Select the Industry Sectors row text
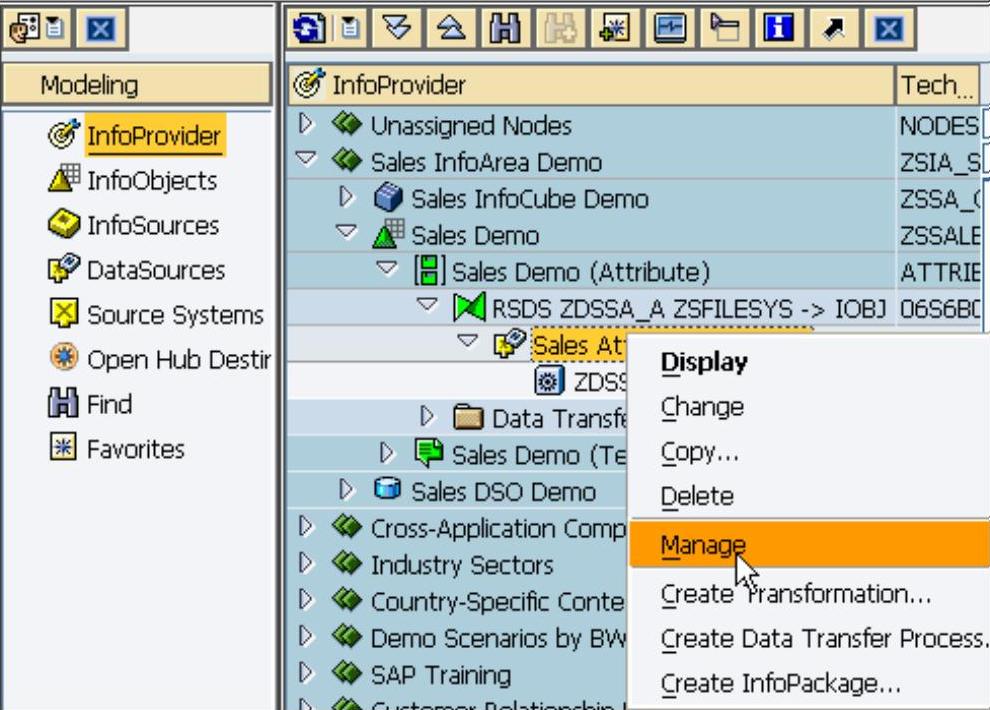The width and height of the screenshot is (990, 710). [x=462, y=565]
